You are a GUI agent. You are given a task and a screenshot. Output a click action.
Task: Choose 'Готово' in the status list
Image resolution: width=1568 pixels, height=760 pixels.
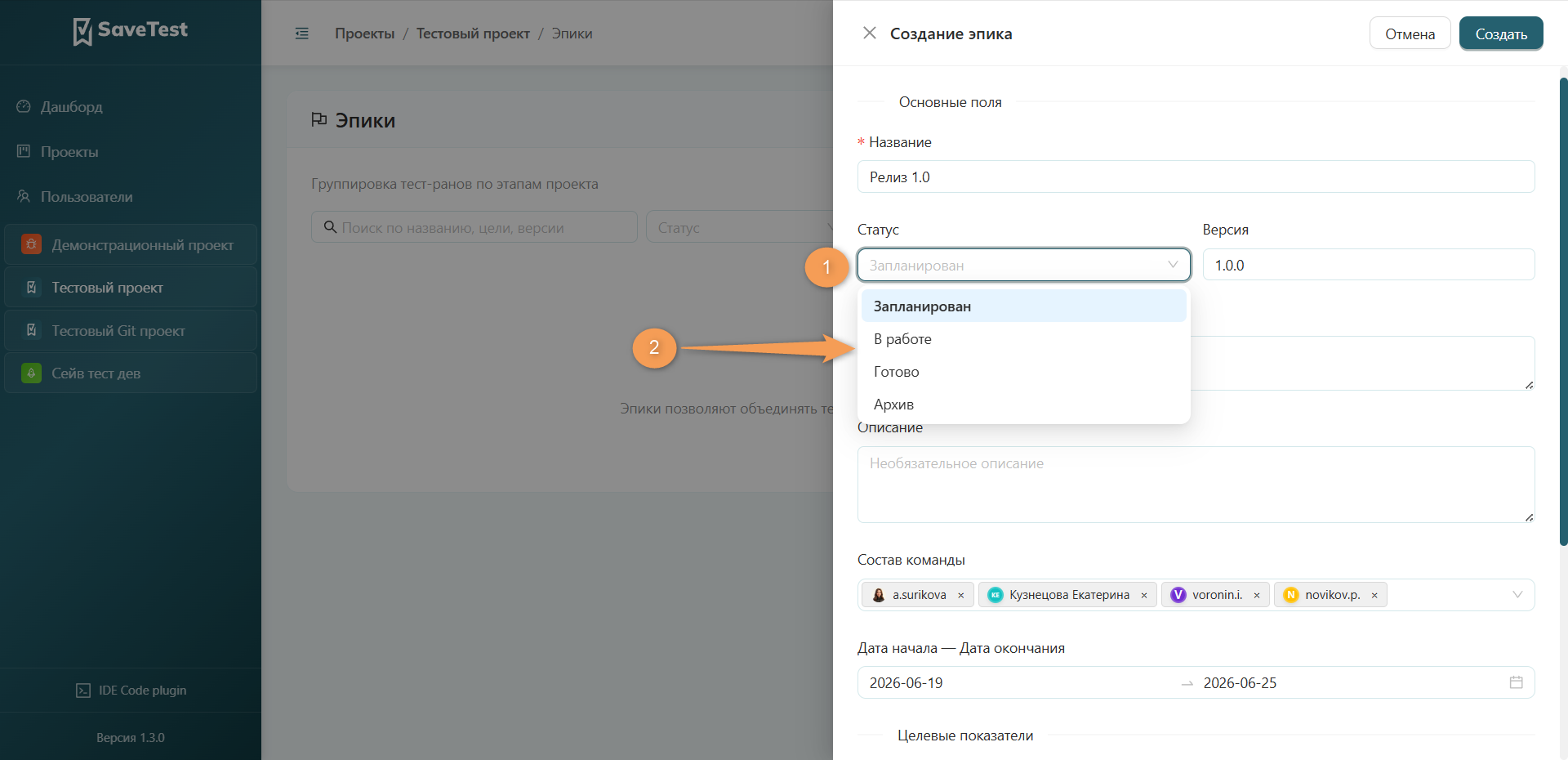(x=1024, y=372)
